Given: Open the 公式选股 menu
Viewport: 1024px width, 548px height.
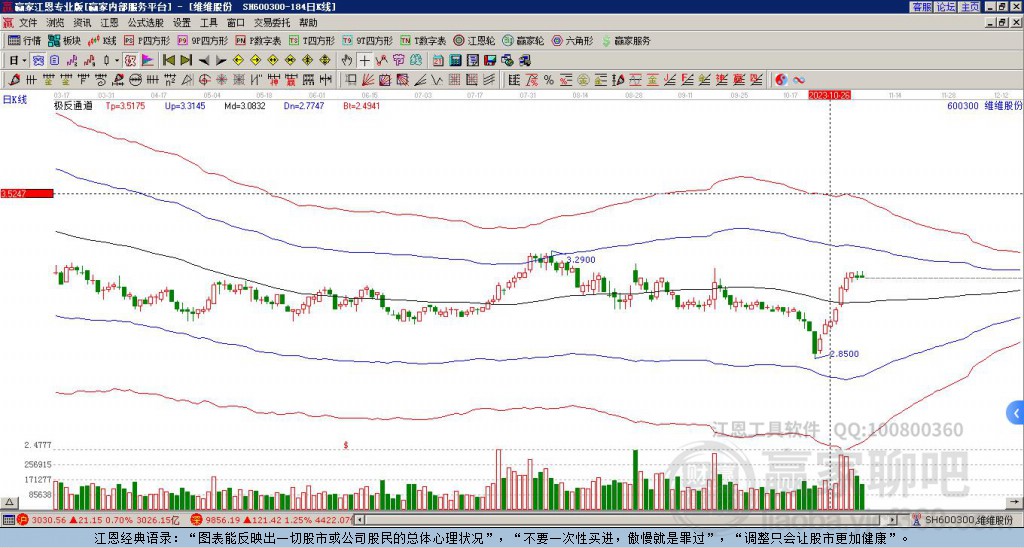Looking at the screenshot, I should coord(146,23).
